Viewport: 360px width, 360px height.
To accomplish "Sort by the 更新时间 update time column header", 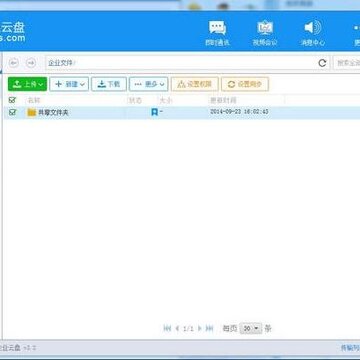I will [223, 100].
